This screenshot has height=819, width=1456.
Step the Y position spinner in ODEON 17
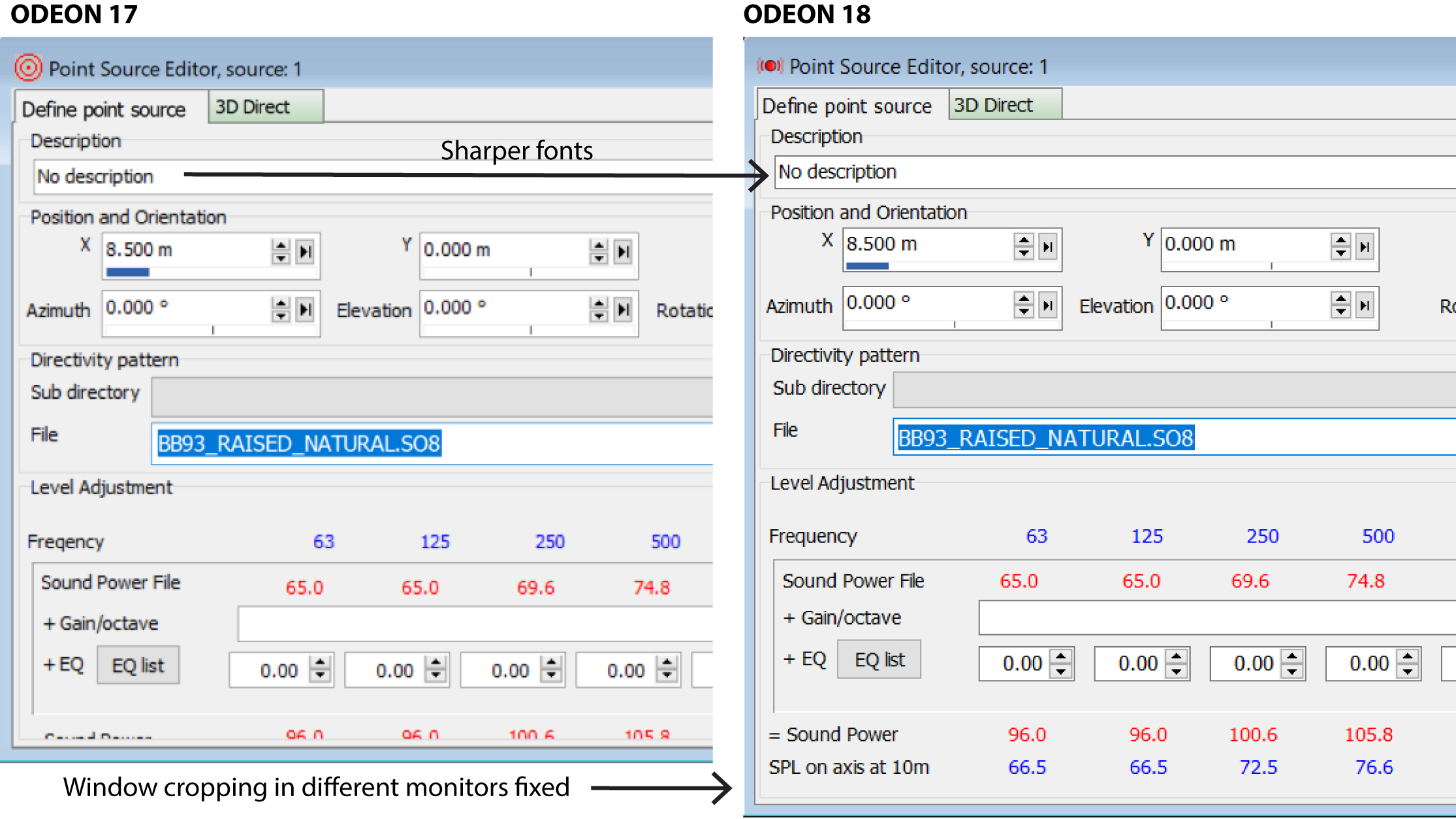pyautogui.click(x=598, y=251)
